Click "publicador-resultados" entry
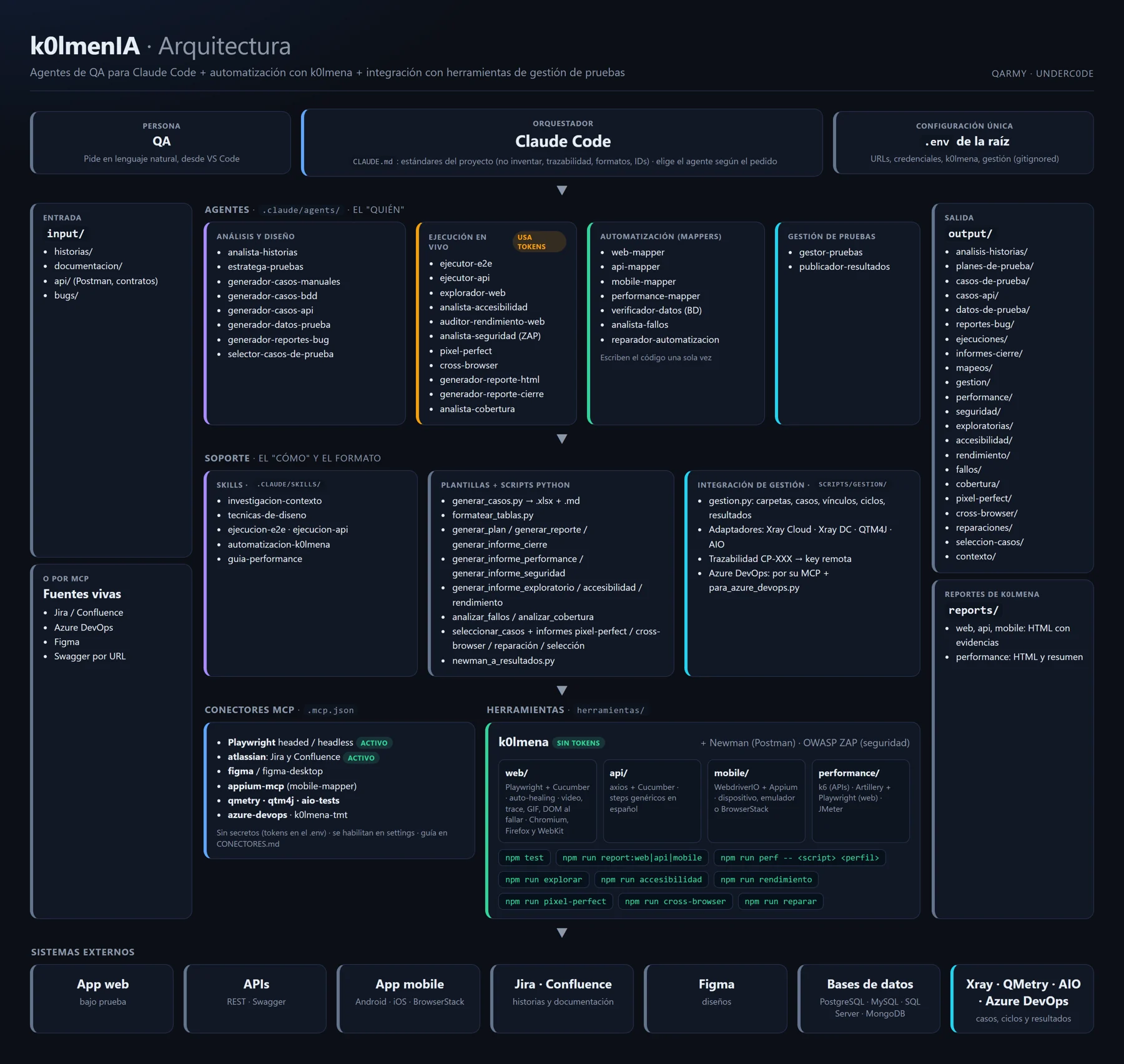 click(x=844, y=267)
